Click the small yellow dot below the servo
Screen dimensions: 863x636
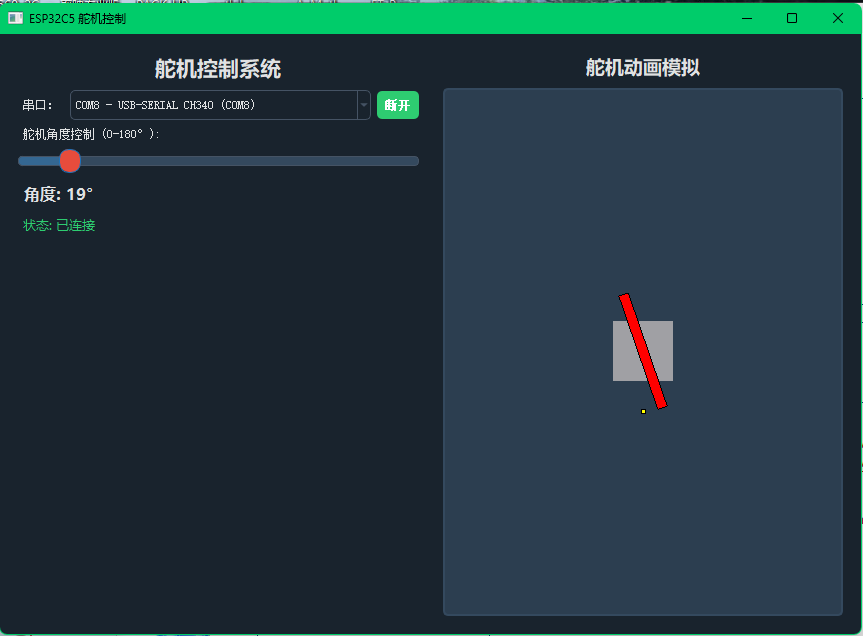(x=643, y=411)
